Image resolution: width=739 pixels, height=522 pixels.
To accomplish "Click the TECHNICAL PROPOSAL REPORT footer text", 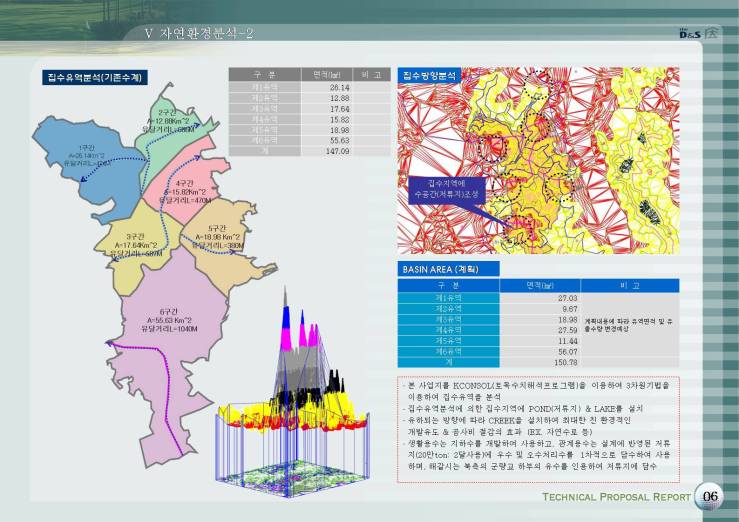I will tap(615, 497).
